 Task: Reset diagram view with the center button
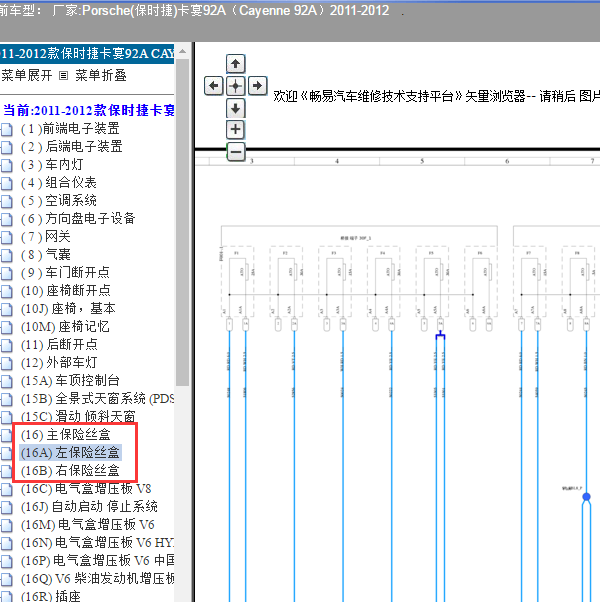(235, 86)
